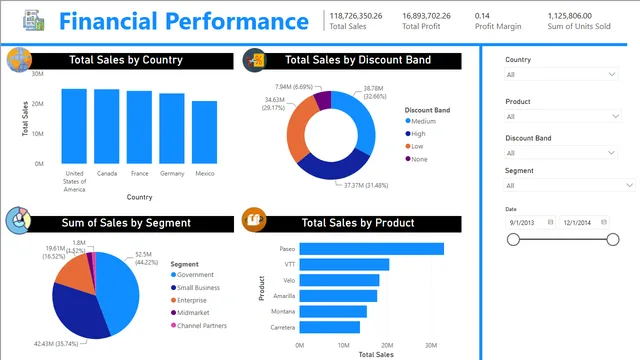Select the Enterprise segment legend item

[x=189, y=300]
